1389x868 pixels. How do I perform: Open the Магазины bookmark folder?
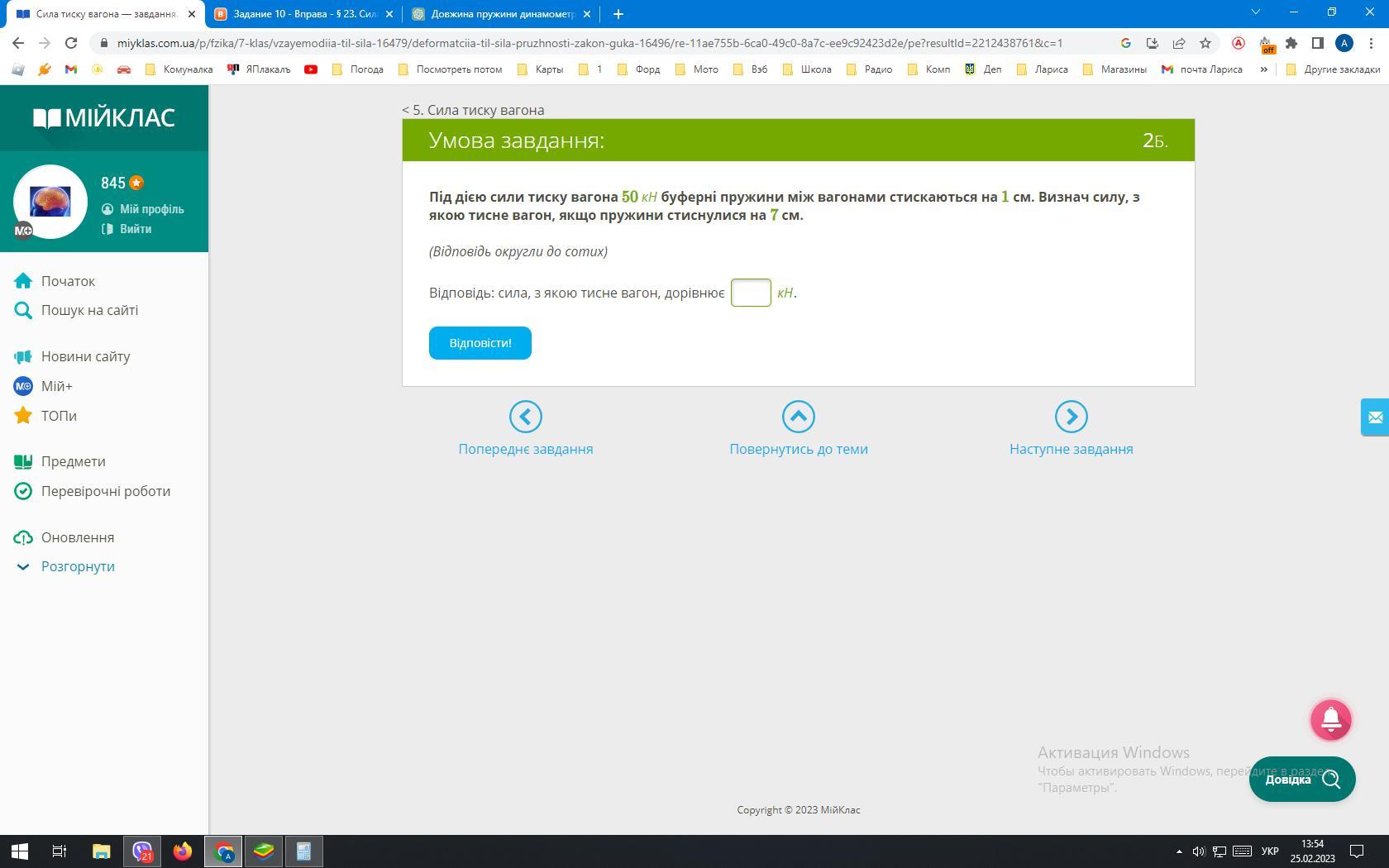click(x=1115, y=69)
